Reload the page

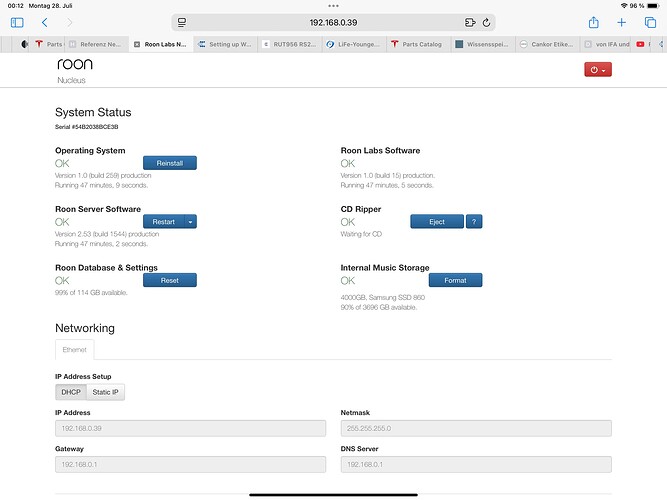[x=487, y=23]
